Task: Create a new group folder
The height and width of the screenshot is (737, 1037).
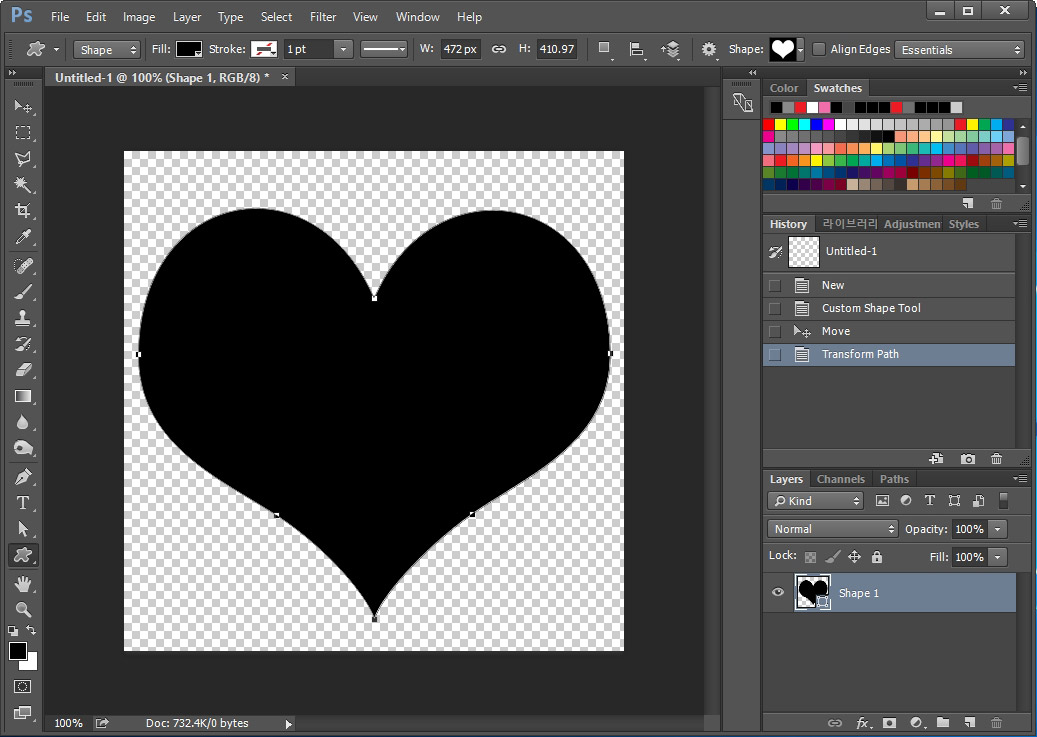Action: (943, 723)
